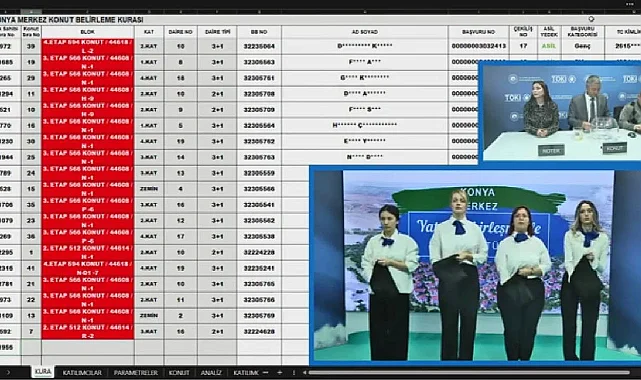This screenshot has height=380, width=641.
Task: Select the DAİRE TİPİ header cell
Action: click(x=217, y=32)
